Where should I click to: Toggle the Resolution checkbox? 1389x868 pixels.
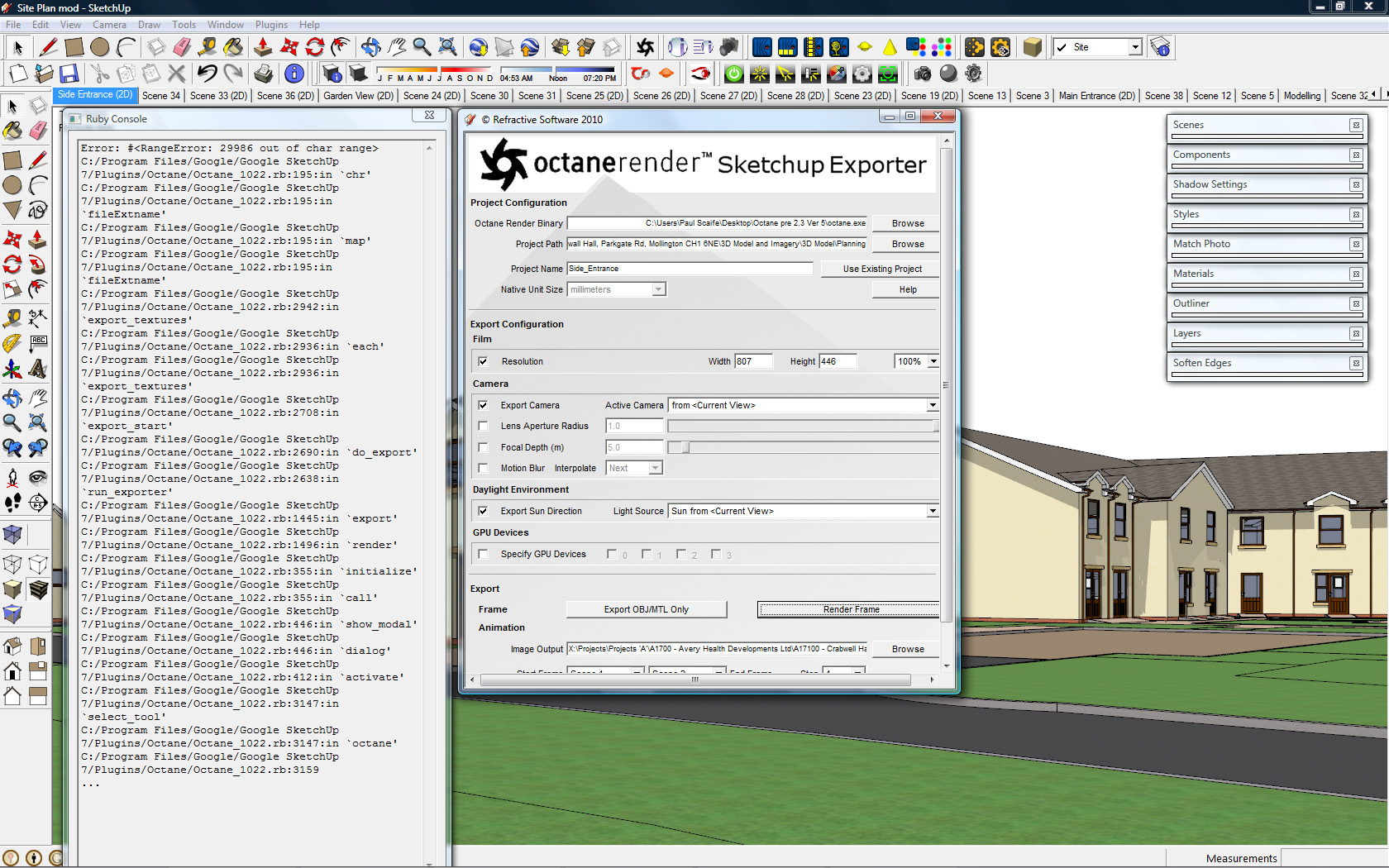coord(484,361)
